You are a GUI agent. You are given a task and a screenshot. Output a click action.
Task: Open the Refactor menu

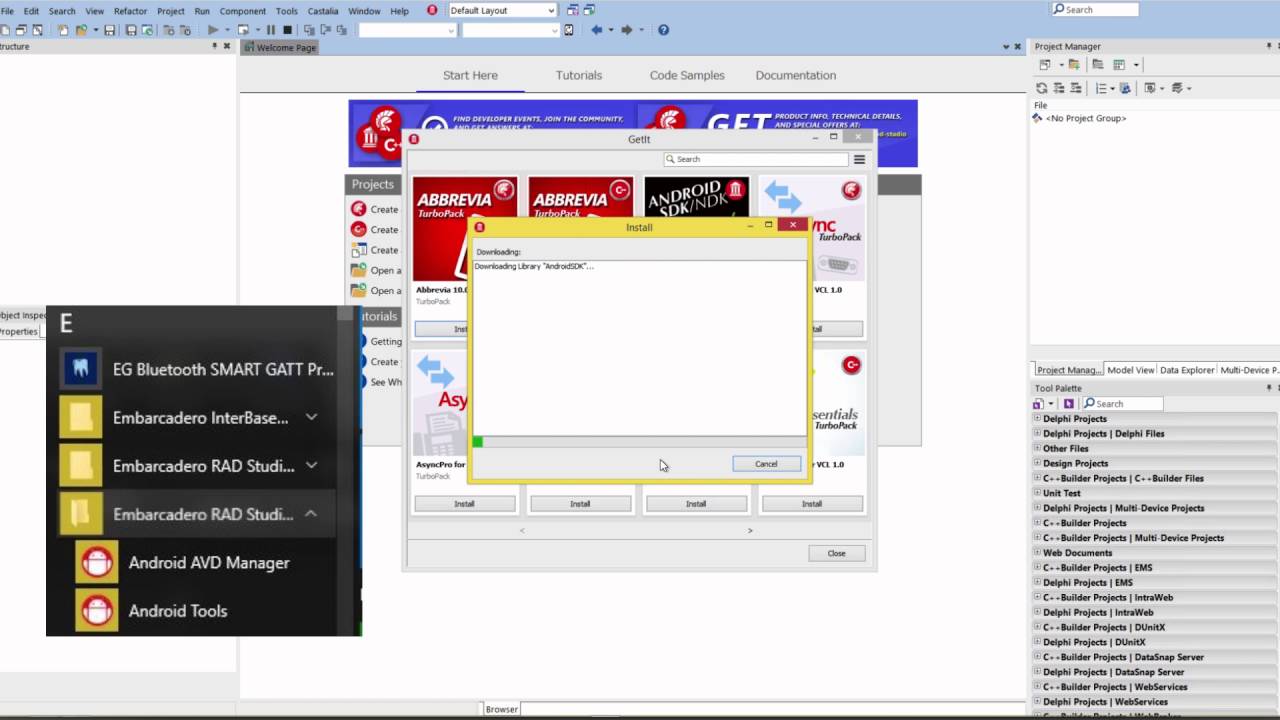point(130,11)
